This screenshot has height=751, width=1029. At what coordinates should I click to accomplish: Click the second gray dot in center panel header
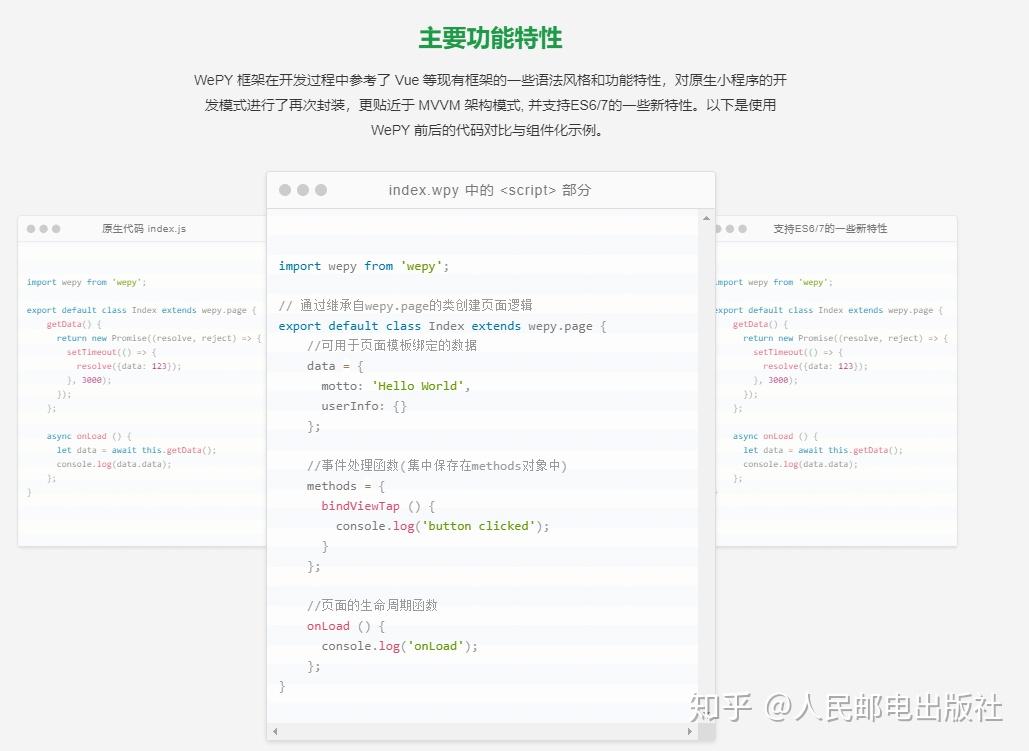pyautogui.click(x=303, y=190)
